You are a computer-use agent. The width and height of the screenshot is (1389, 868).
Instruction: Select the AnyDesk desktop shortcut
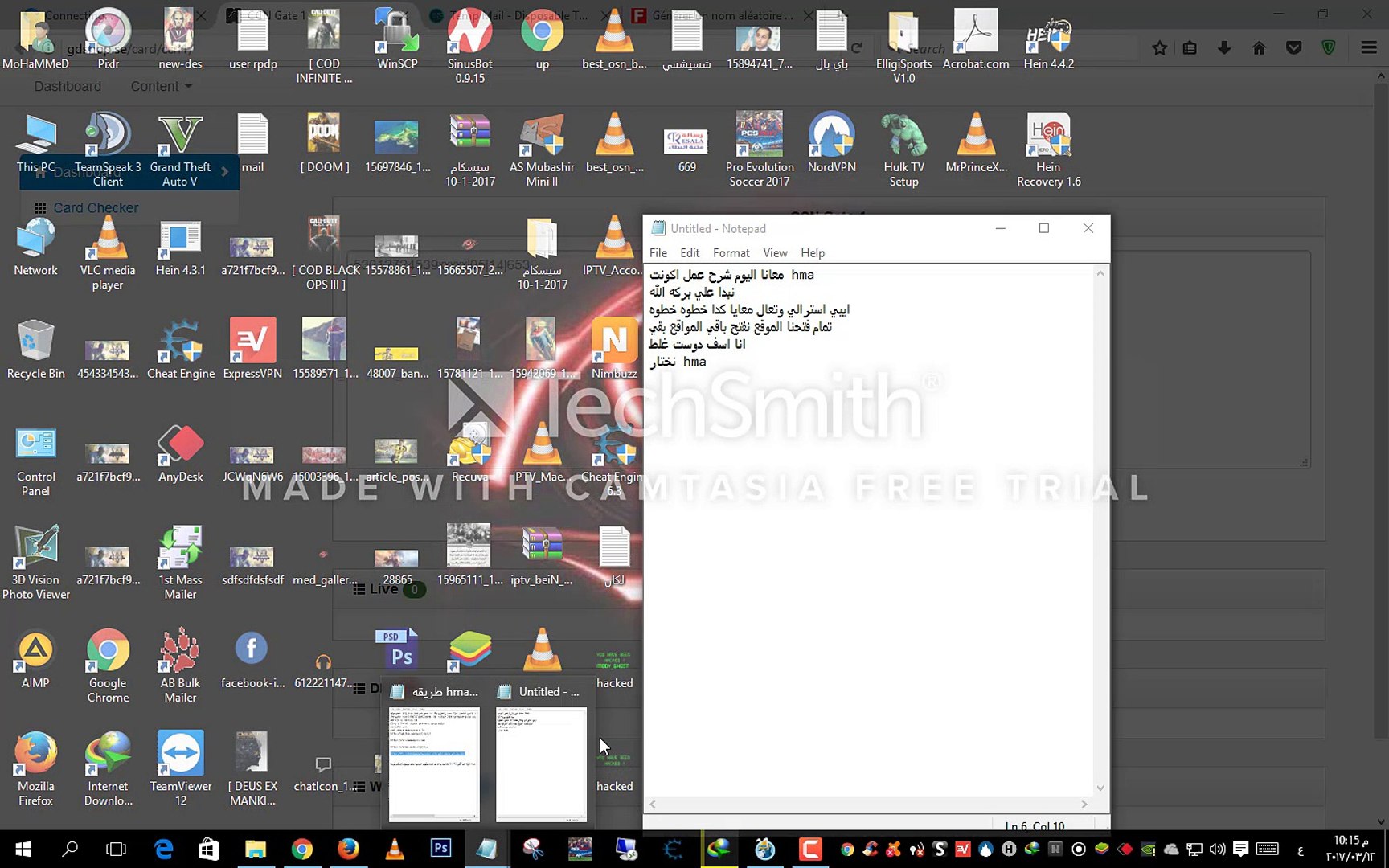point(180,452)
